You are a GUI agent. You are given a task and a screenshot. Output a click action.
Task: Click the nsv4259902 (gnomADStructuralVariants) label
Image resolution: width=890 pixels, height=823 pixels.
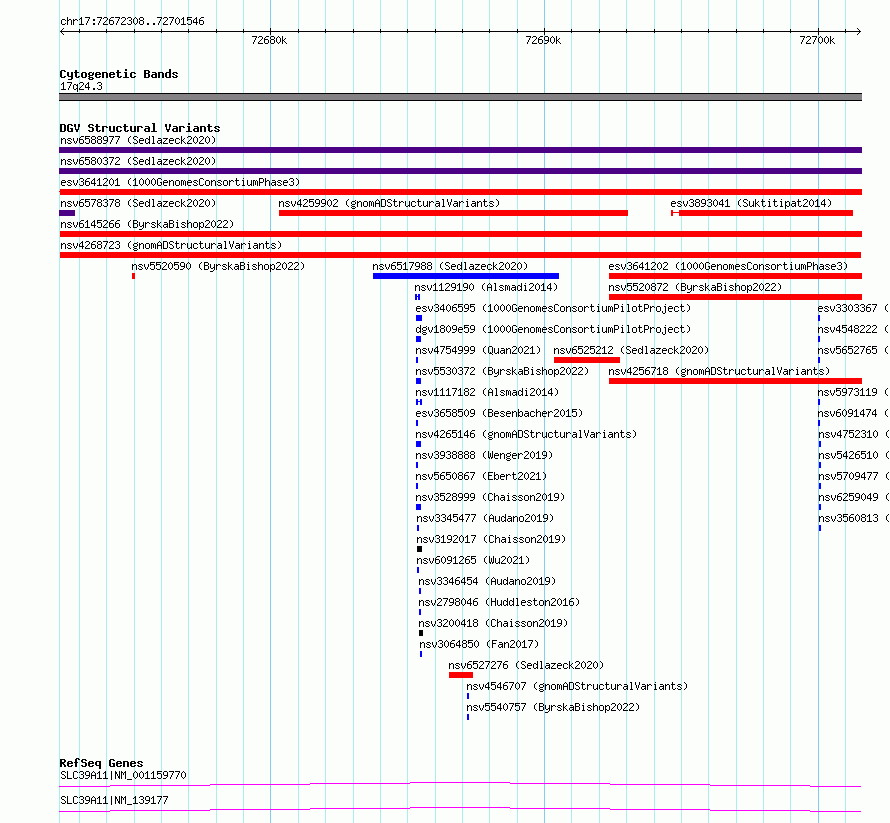coord(389,203)
